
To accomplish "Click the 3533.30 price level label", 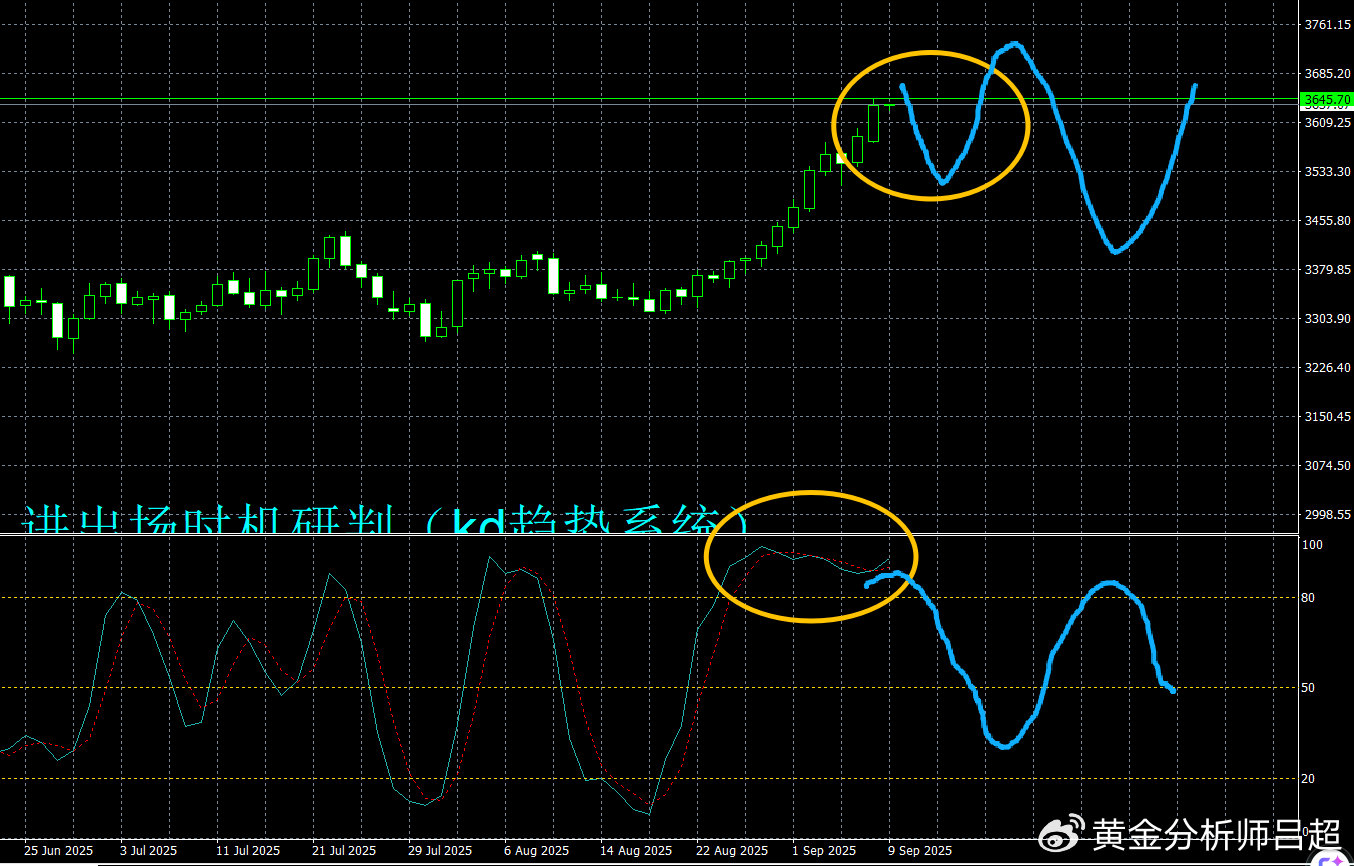I will point(1328,172).
